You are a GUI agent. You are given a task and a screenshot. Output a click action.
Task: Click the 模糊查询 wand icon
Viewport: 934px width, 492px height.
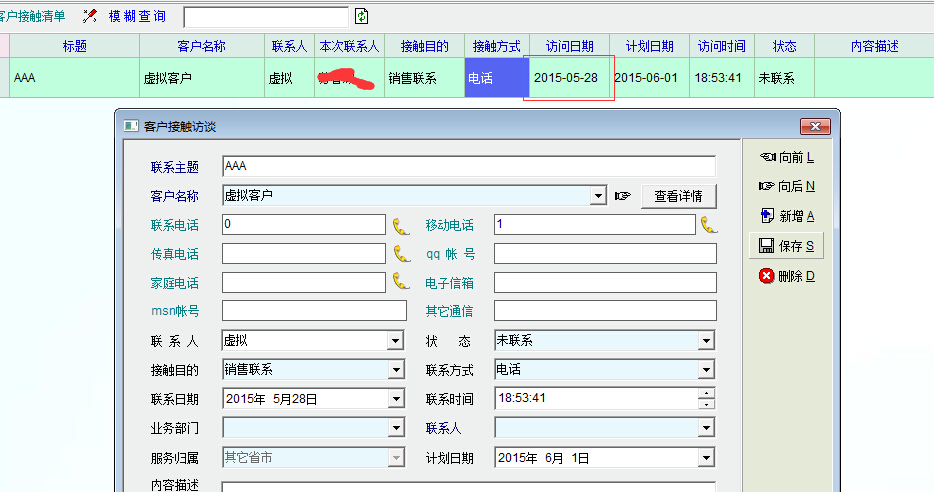(x=90, y=16)
